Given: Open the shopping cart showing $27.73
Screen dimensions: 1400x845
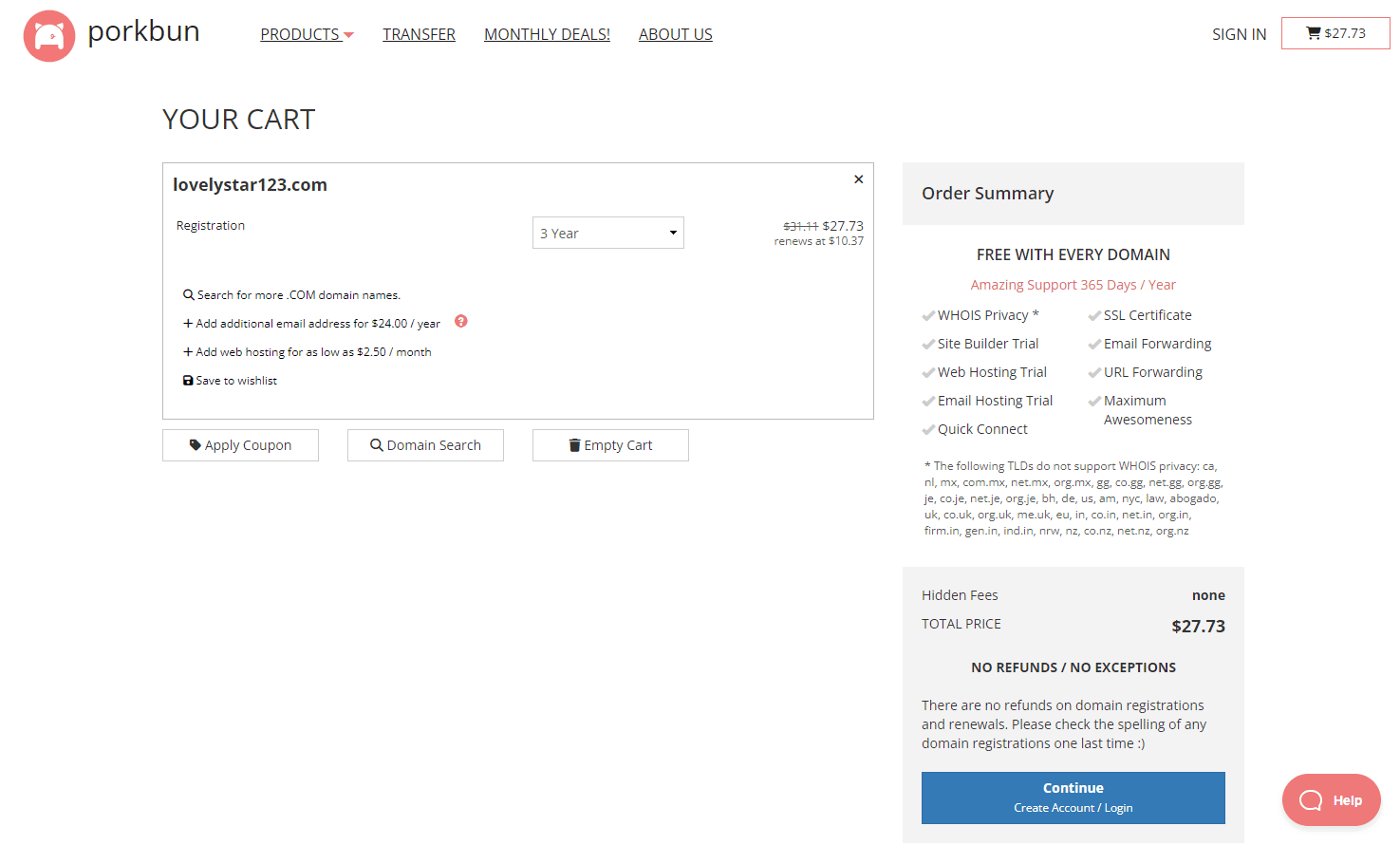Looking at the screenshot, I should [1335, 33].
